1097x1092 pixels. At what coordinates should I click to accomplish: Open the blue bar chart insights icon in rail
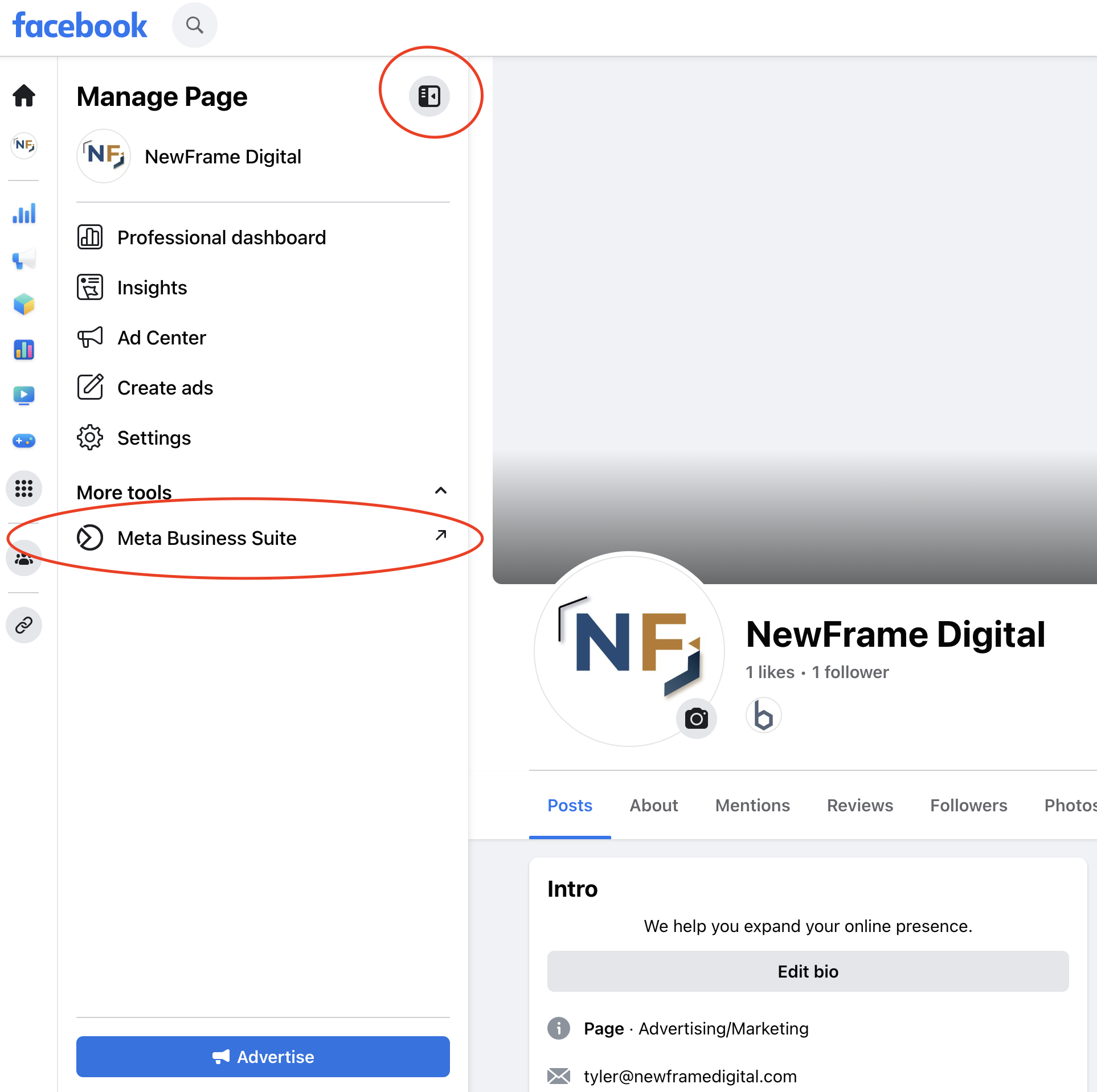(24, 214)
